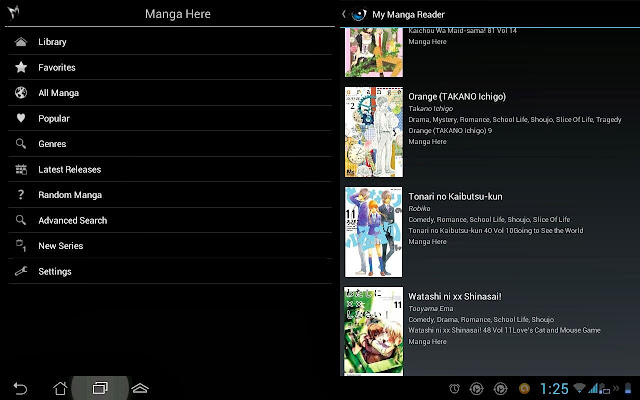The height and width of the screenshot is (400, 640).
Task: Click the Latest Releases calendar icon
Action: tap(21, 169)
